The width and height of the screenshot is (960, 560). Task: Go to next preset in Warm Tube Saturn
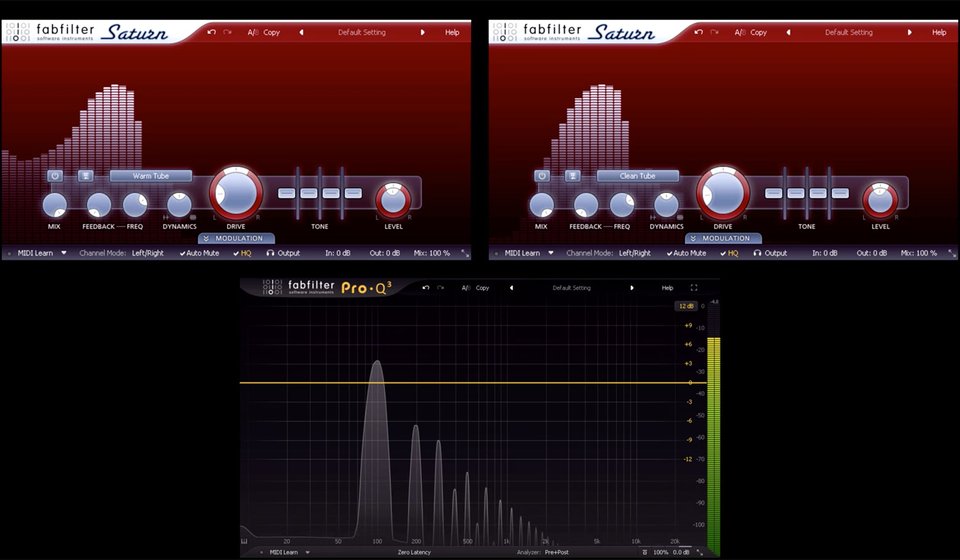point(422,32)
